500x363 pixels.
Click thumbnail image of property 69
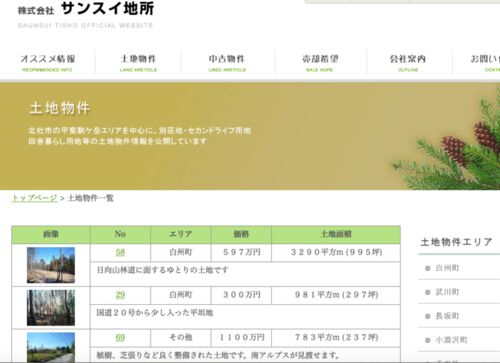[x=51, y=348]
